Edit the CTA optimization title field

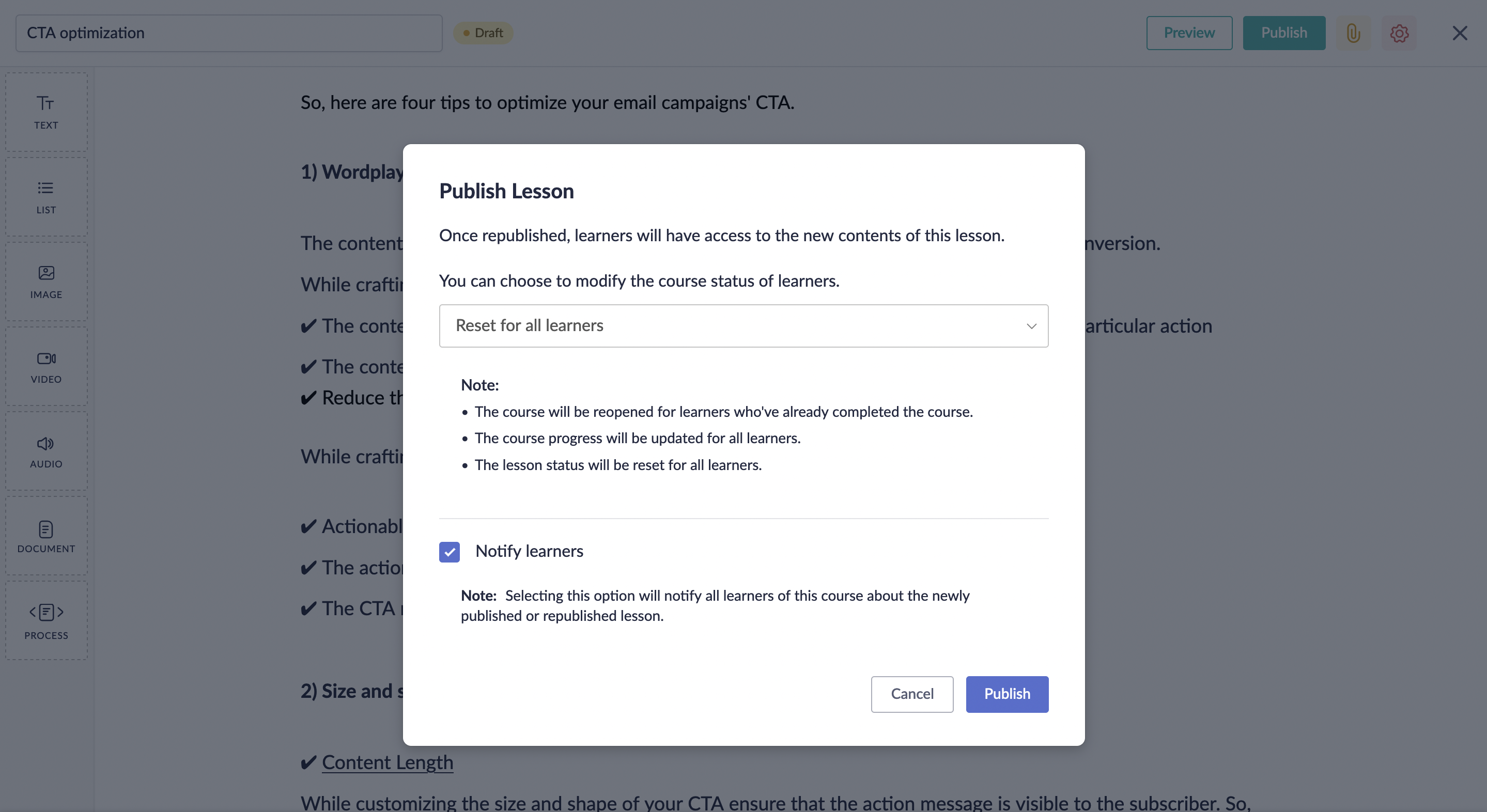(x=228, y=33)
